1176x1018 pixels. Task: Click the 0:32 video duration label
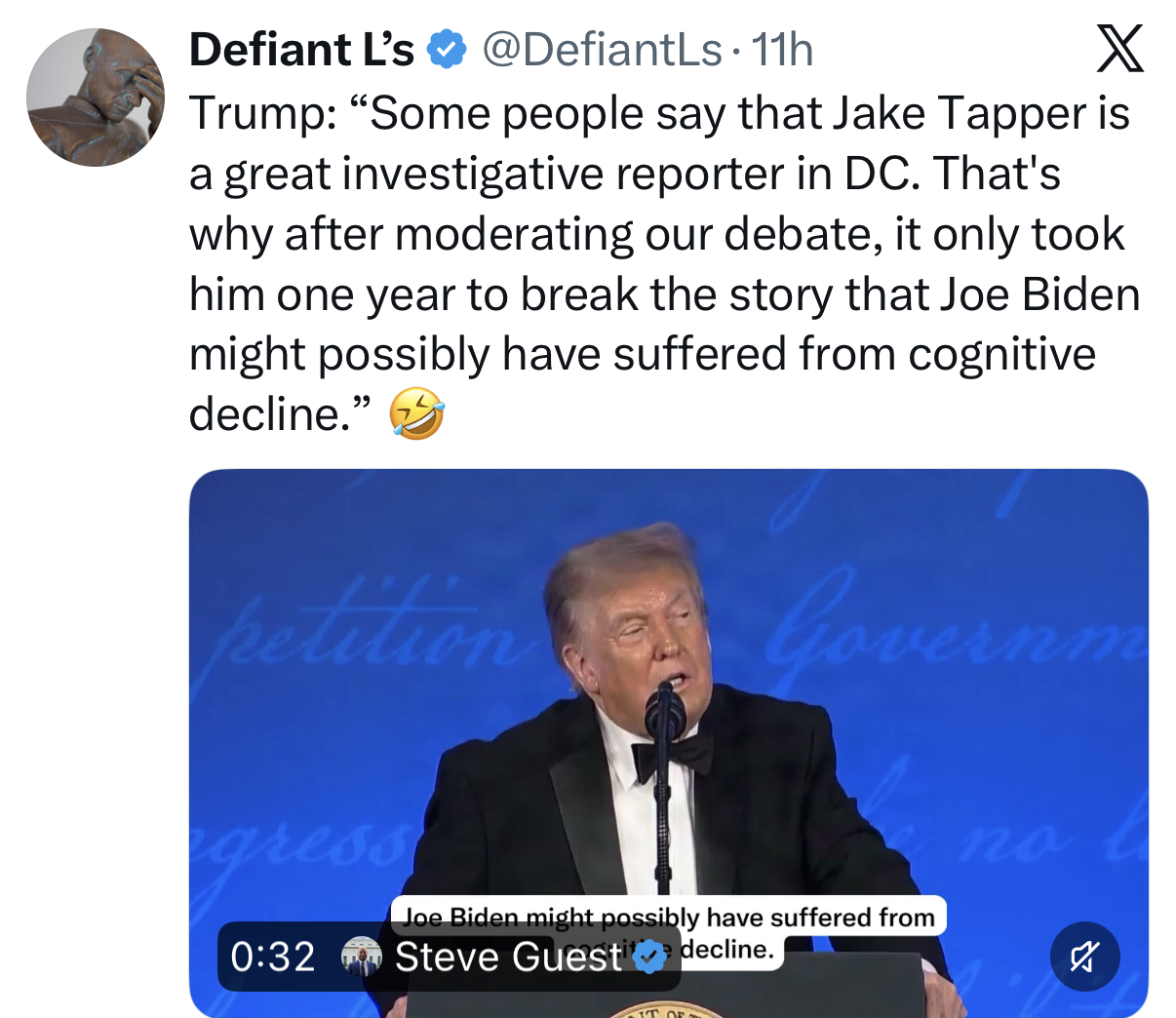(x=273, y=958)
